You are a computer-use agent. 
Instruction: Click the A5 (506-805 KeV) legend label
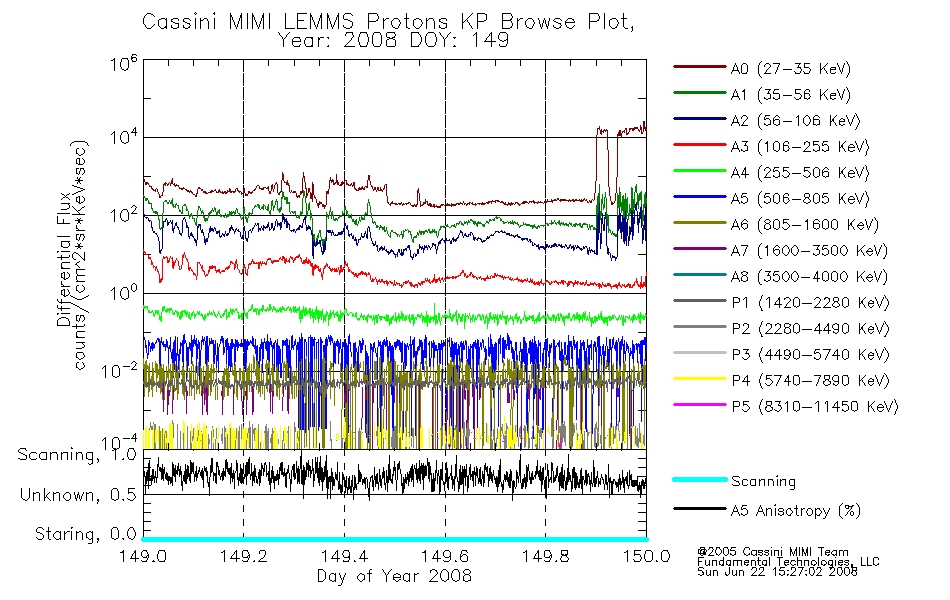pyautogui.click(x=800, y=199)
